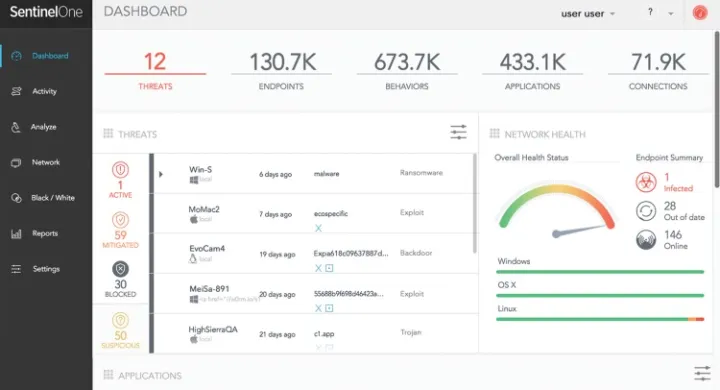Open the user user dropdown
The width and height of the screenshot is (720, 390).
click(x=588, y=14)
